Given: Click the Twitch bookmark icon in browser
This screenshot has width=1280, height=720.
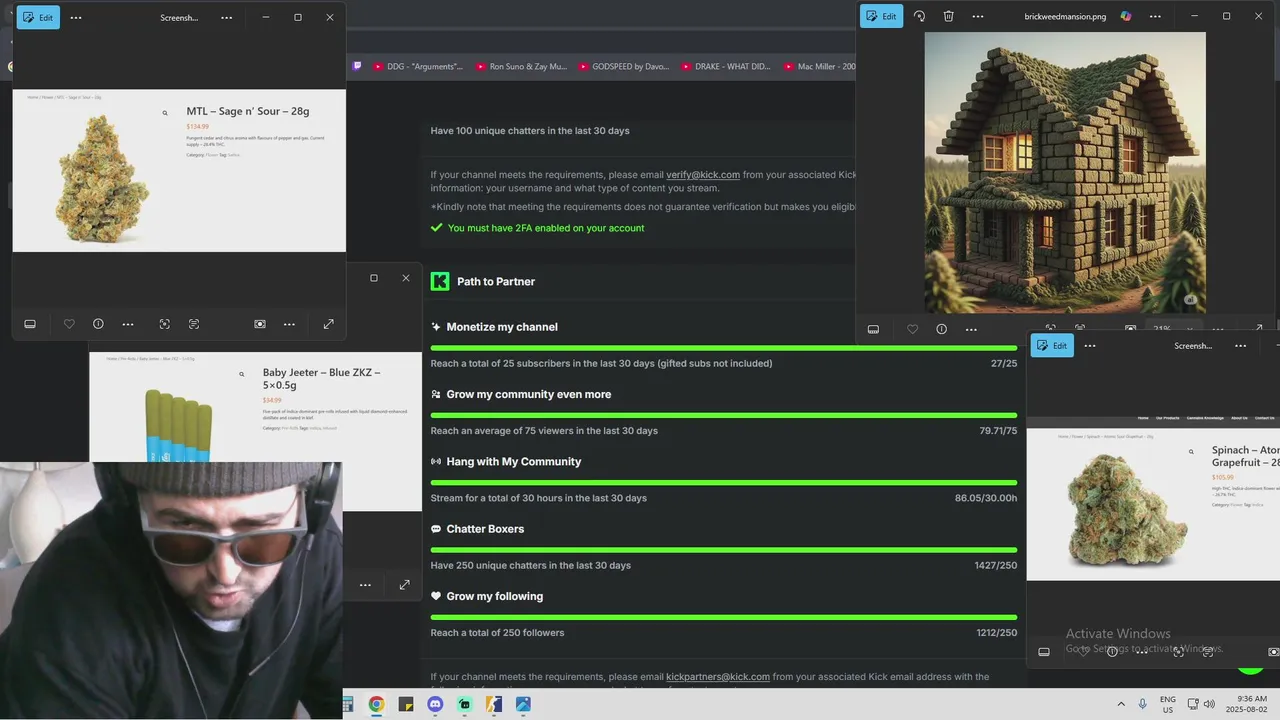Looking at the screenshot, I should [357, 66].
